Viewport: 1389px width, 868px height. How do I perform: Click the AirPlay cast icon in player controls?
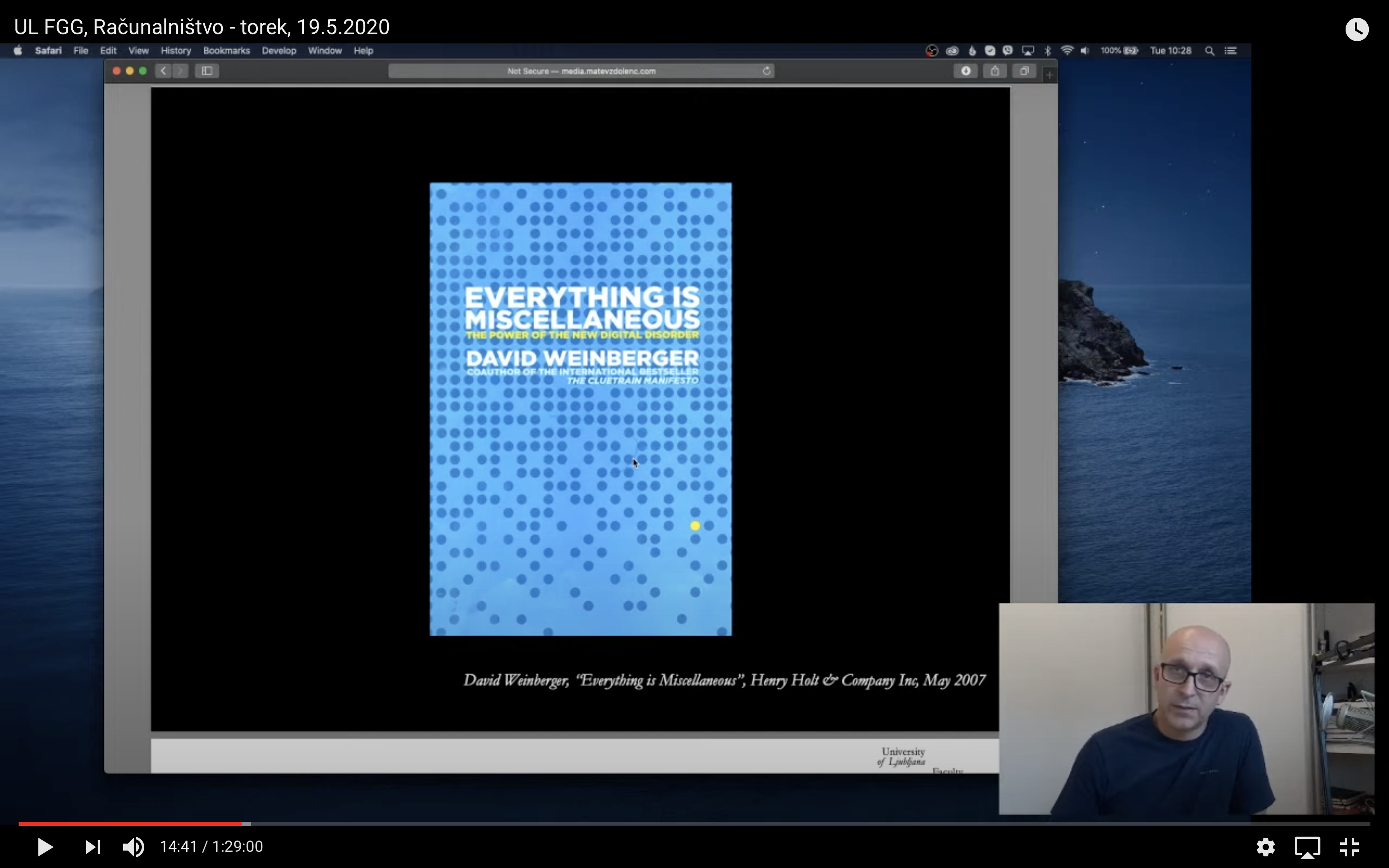tap(1308, 847)
